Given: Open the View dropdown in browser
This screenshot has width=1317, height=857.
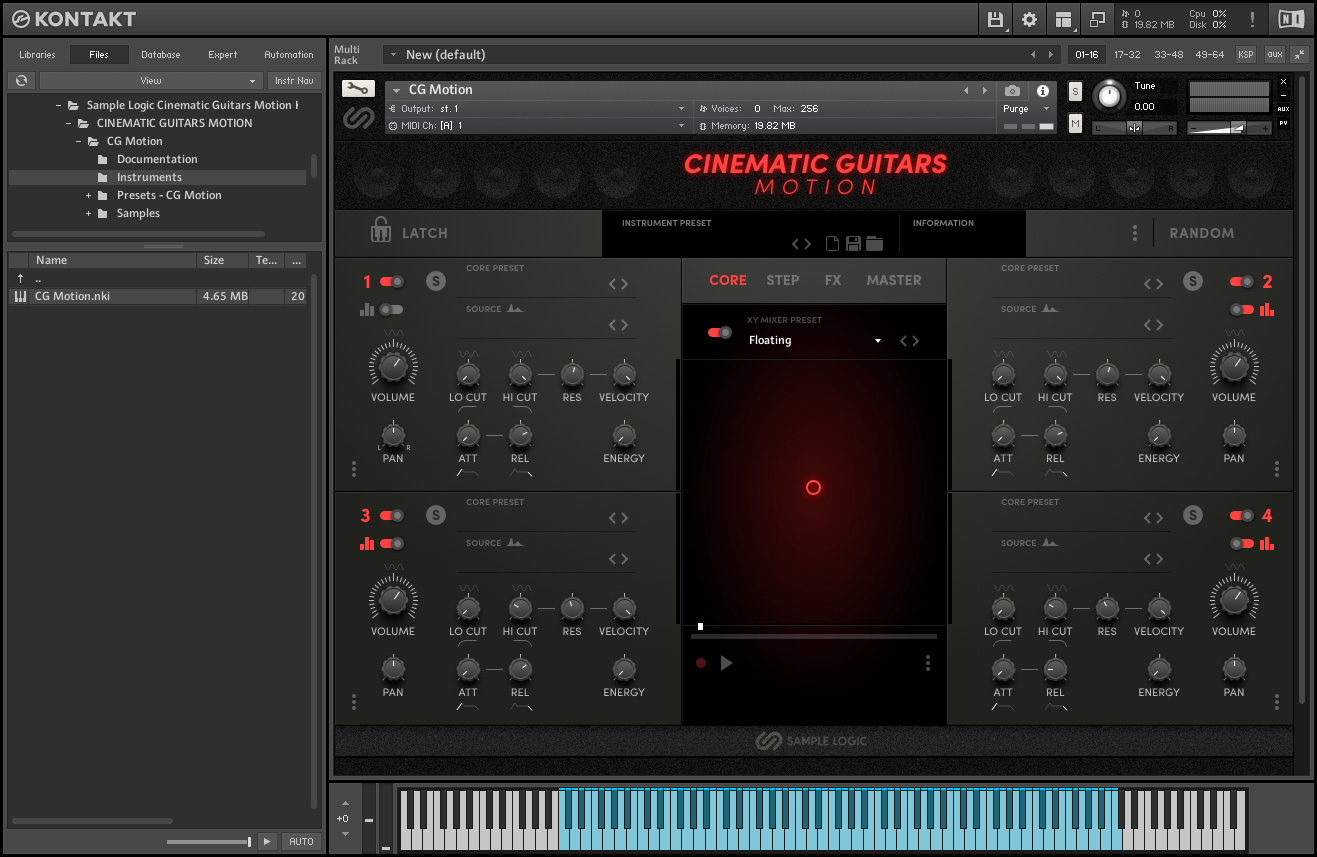Looking at the screenshot, I should [x=151, y=80].
